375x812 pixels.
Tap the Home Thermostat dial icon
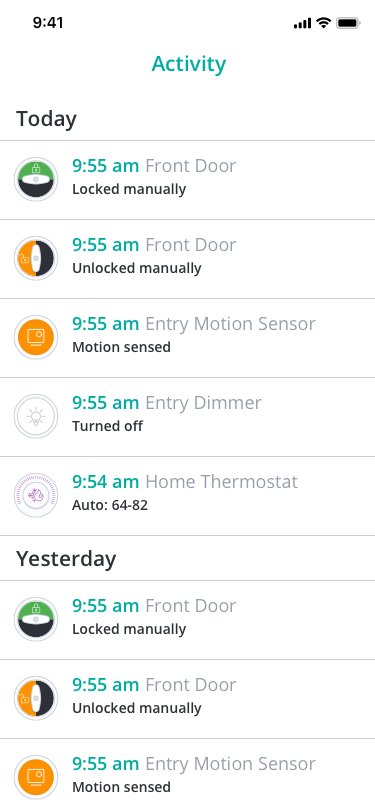[x=36, y=496]
